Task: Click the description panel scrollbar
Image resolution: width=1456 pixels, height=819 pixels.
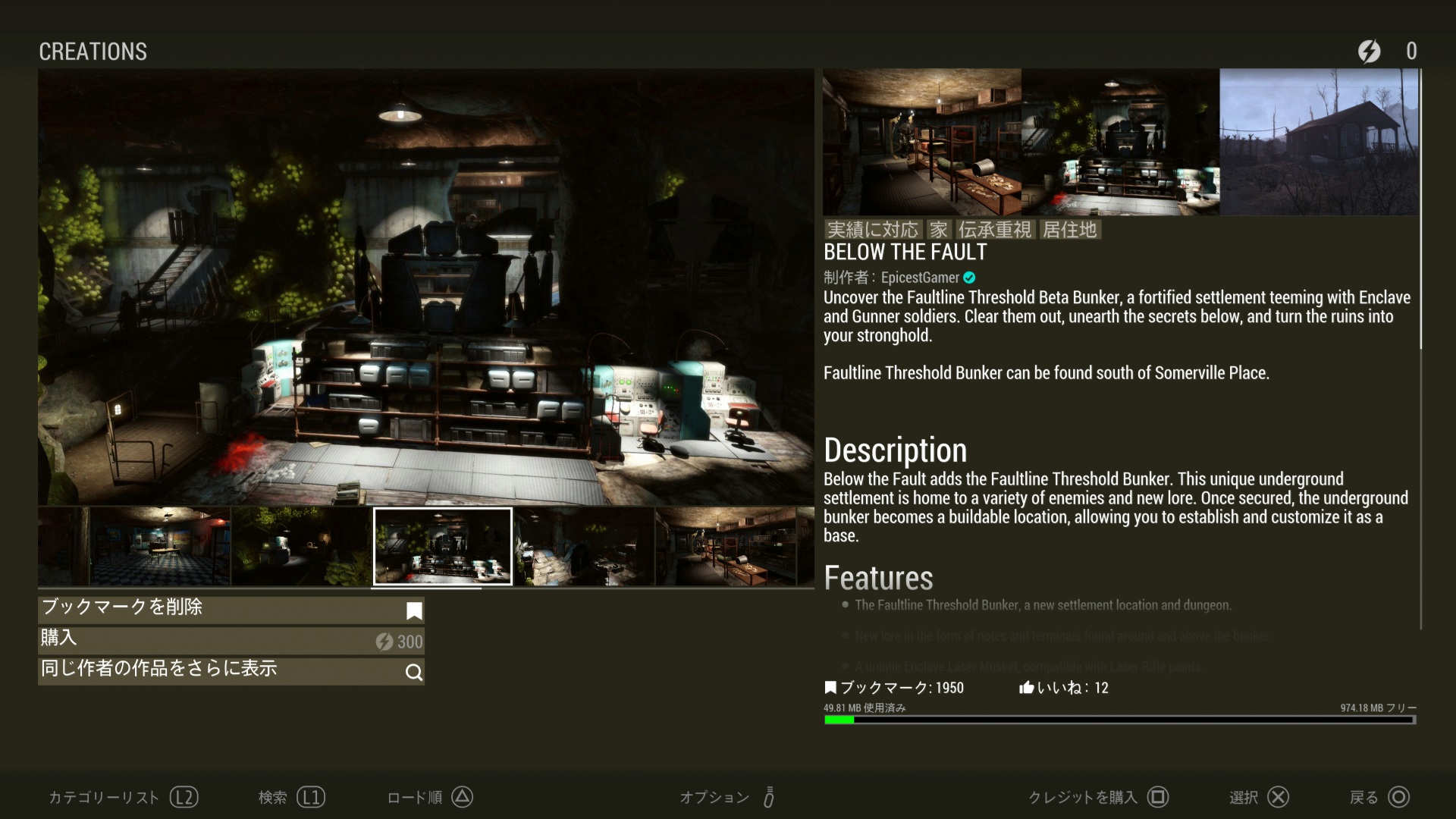Action: (x=1421, y=209)
